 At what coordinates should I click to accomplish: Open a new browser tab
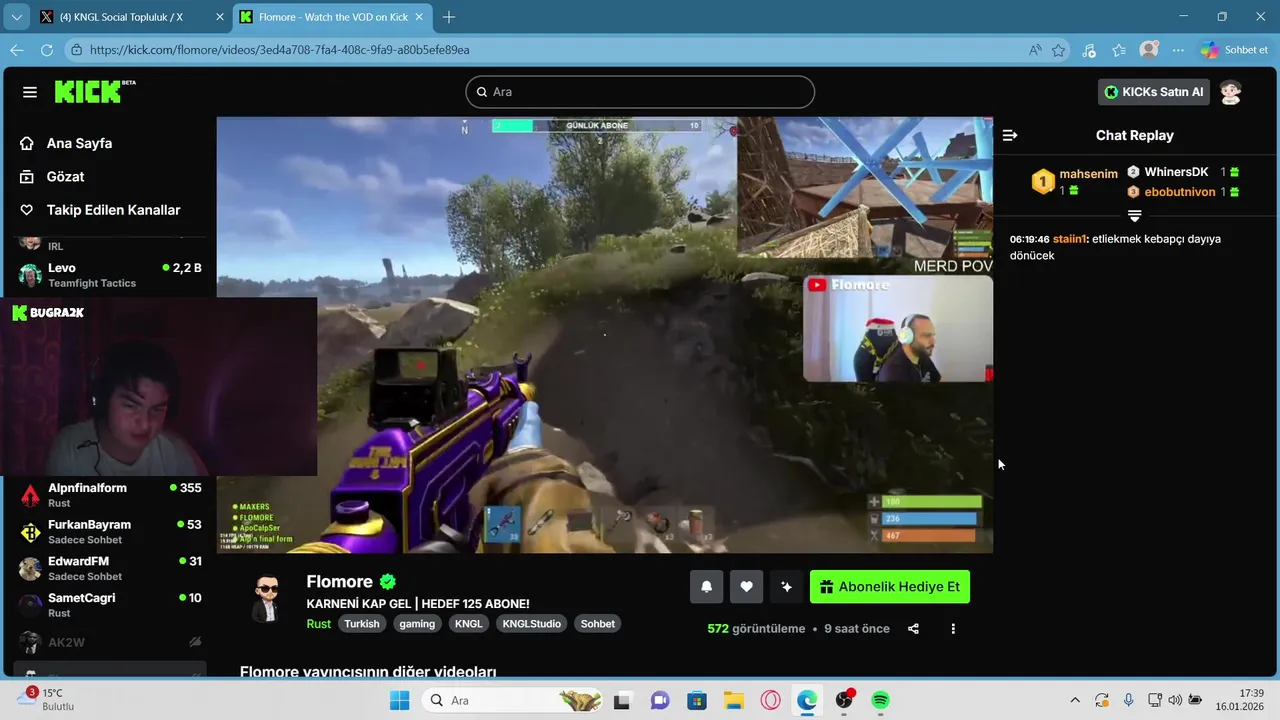[449, 17]
